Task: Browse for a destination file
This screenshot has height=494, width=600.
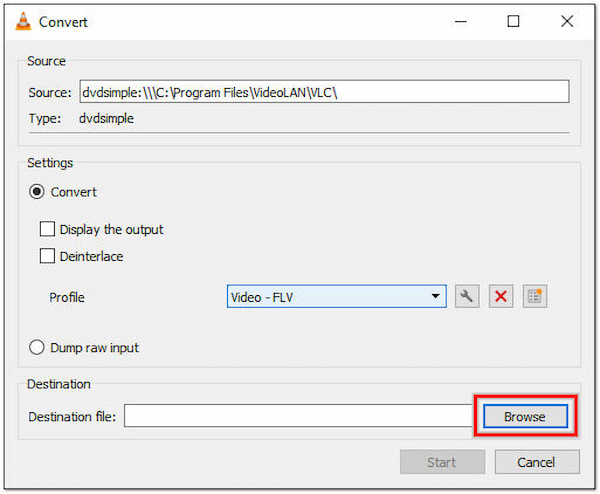Action: [x=525, y=416]
